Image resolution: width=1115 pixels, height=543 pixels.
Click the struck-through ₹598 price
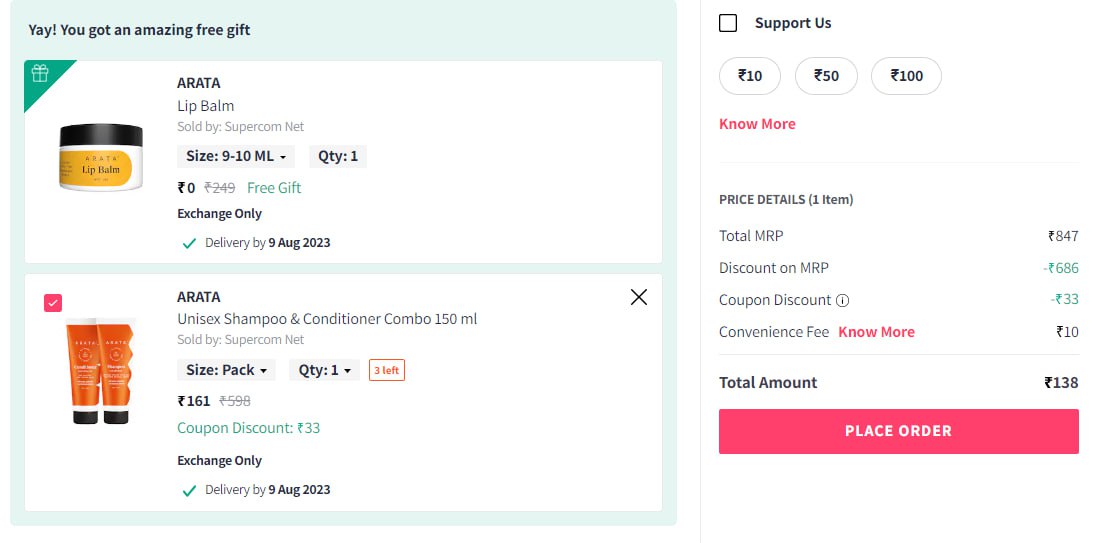[x=235, y=402]
